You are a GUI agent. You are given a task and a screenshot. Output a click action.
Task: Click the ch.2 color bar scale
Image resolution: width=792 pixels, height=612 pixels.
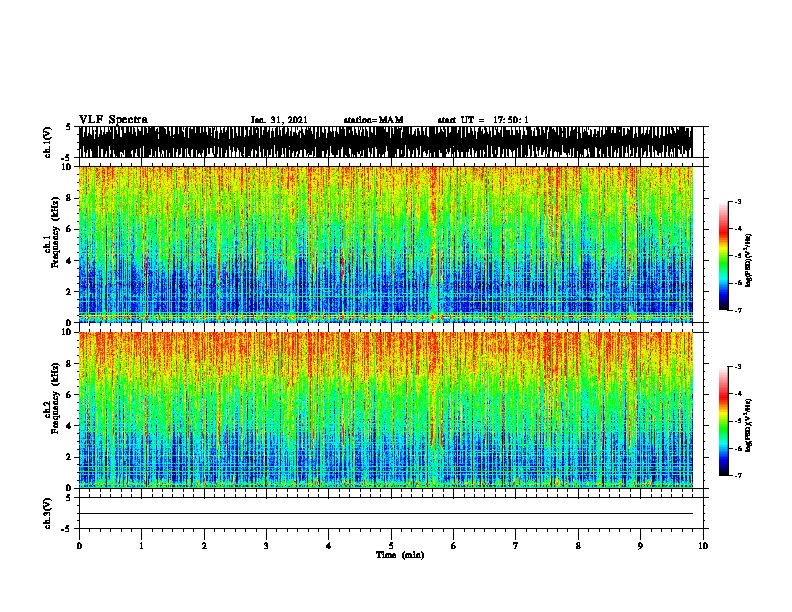[723, 421]
